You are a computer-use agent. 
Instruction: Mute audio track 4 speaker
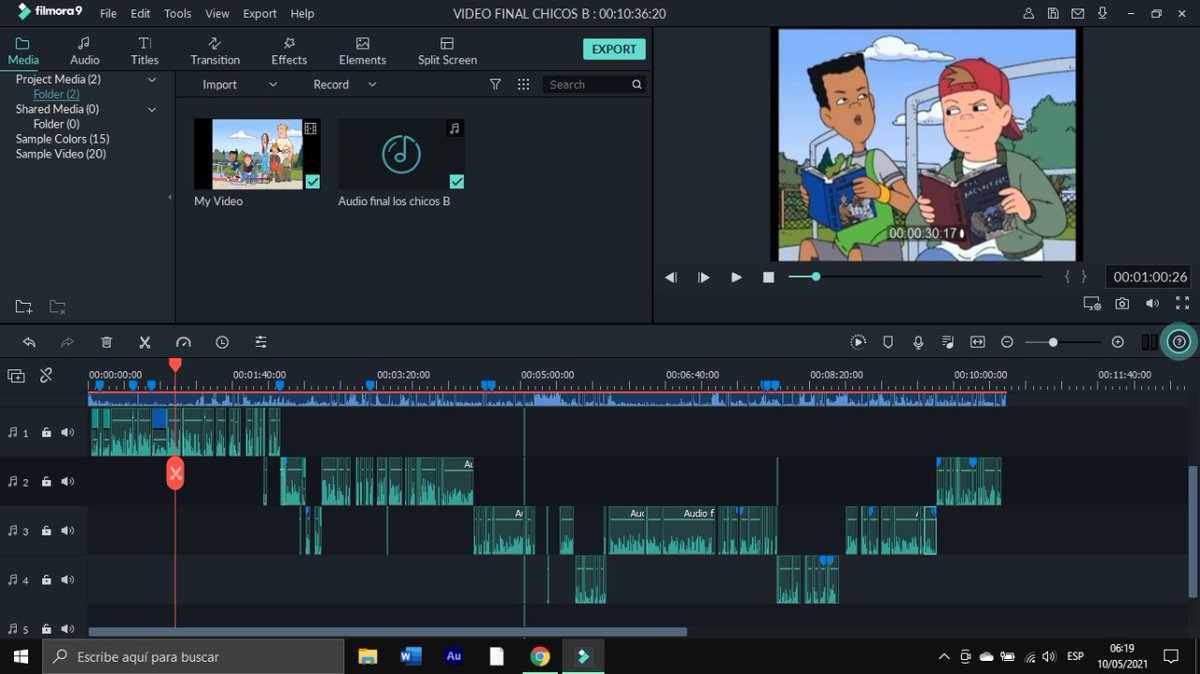click(67, 580)
